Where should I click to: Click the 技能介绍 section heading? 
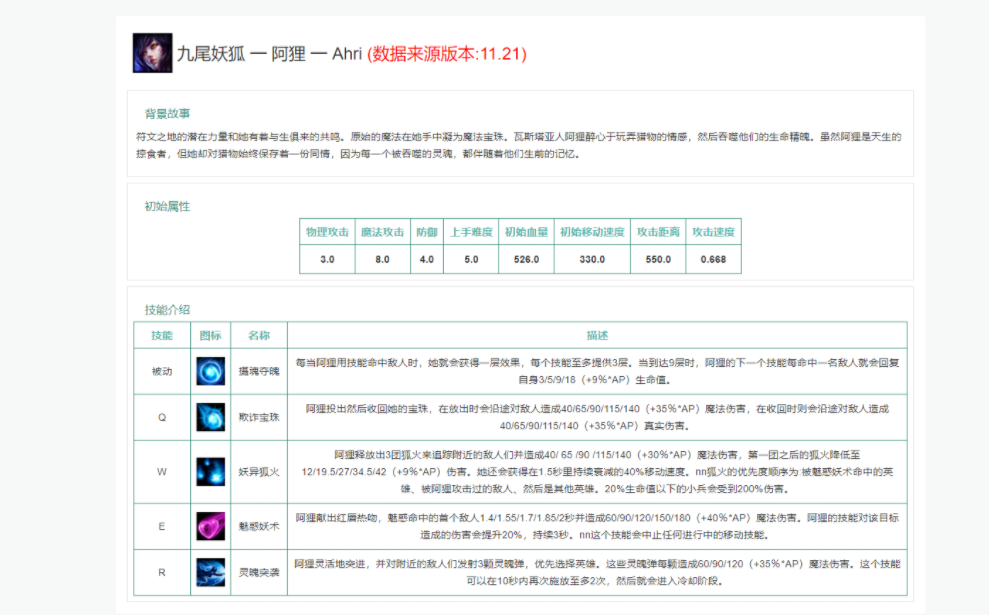click(167, 310)
